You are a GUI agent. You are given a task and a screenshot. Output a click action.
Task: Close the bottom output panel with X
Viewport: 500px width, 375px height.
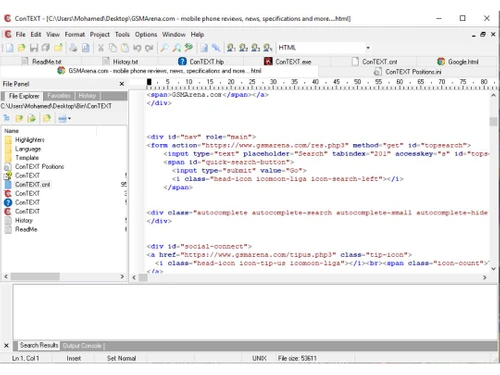tap(6, 346)
